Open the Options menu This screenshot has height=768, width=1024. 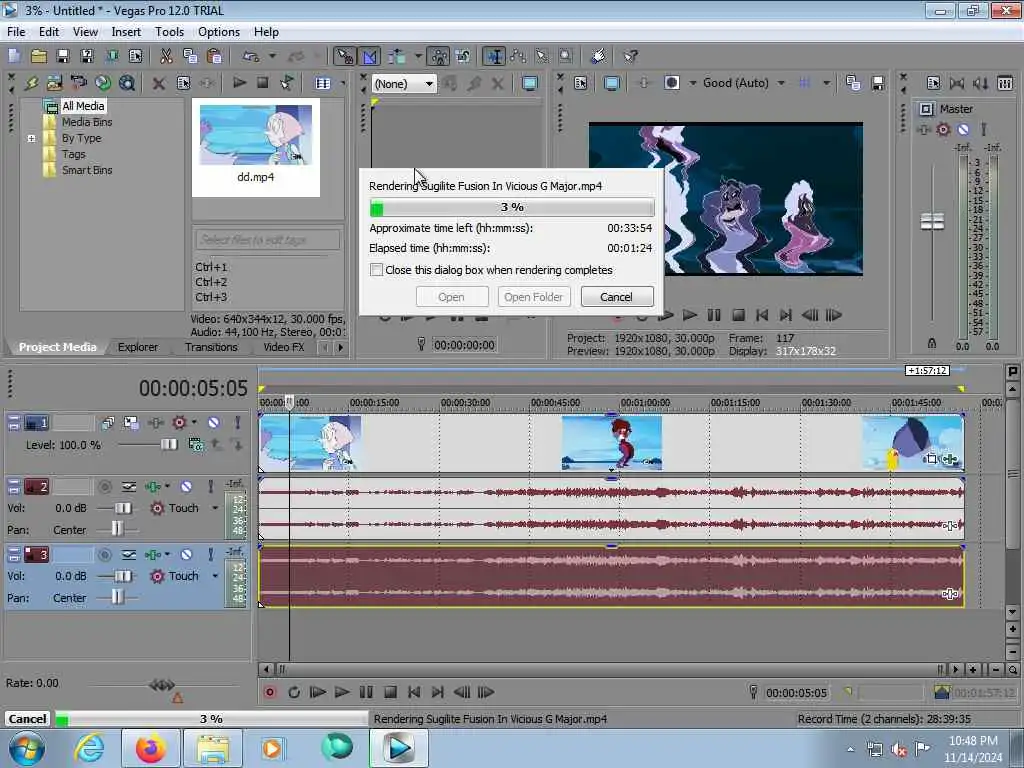tap(219, 31)
